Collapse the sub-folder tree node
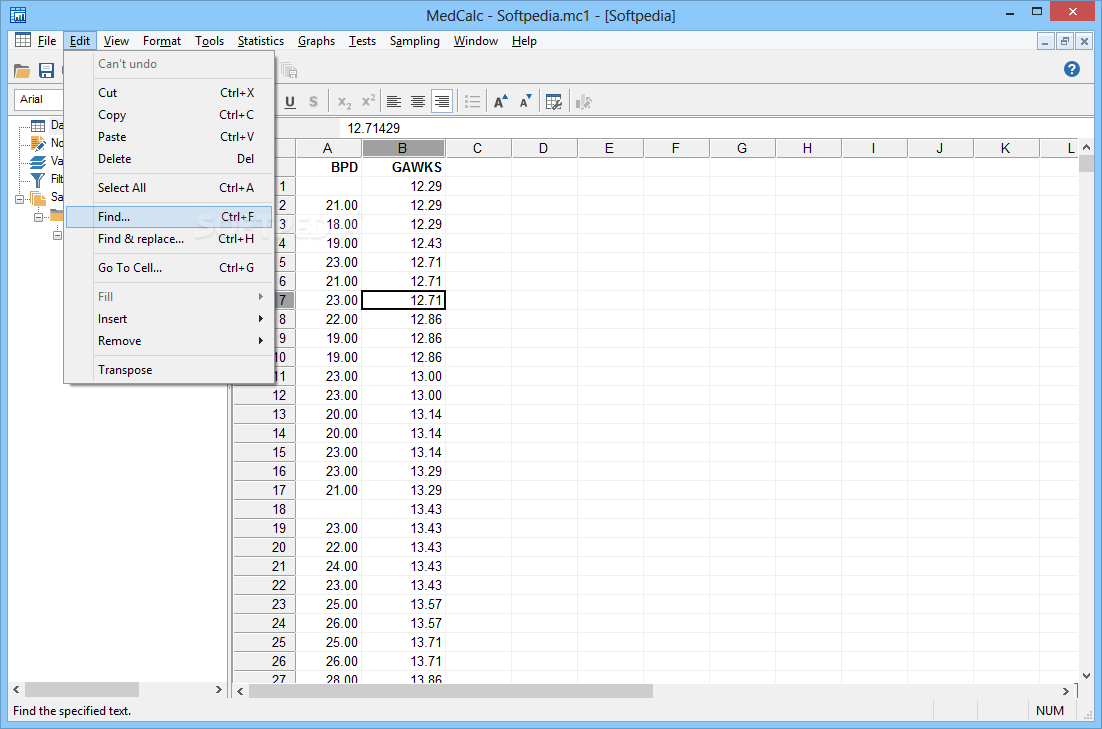1102x729 pixels. pos(38,217)
